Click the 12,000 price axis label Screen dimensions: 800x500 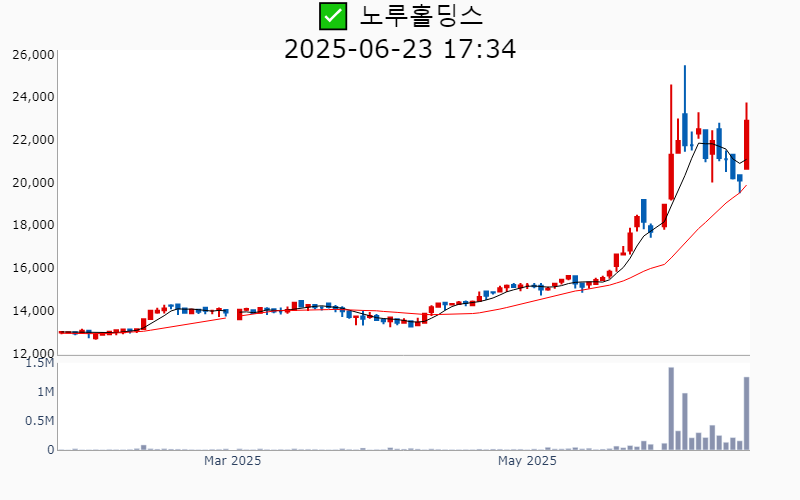tap(33, 353)
